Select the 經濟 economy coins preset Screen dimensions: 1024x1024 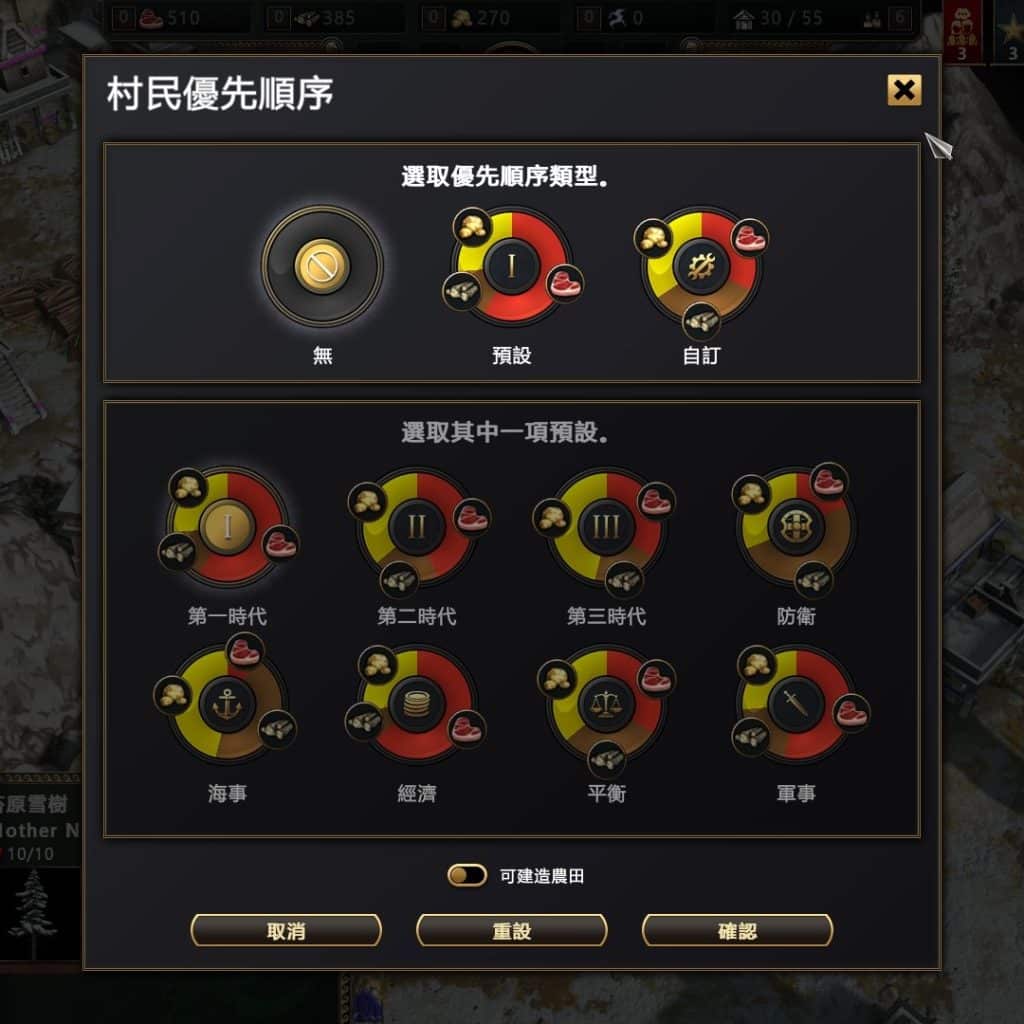point(417,704)
